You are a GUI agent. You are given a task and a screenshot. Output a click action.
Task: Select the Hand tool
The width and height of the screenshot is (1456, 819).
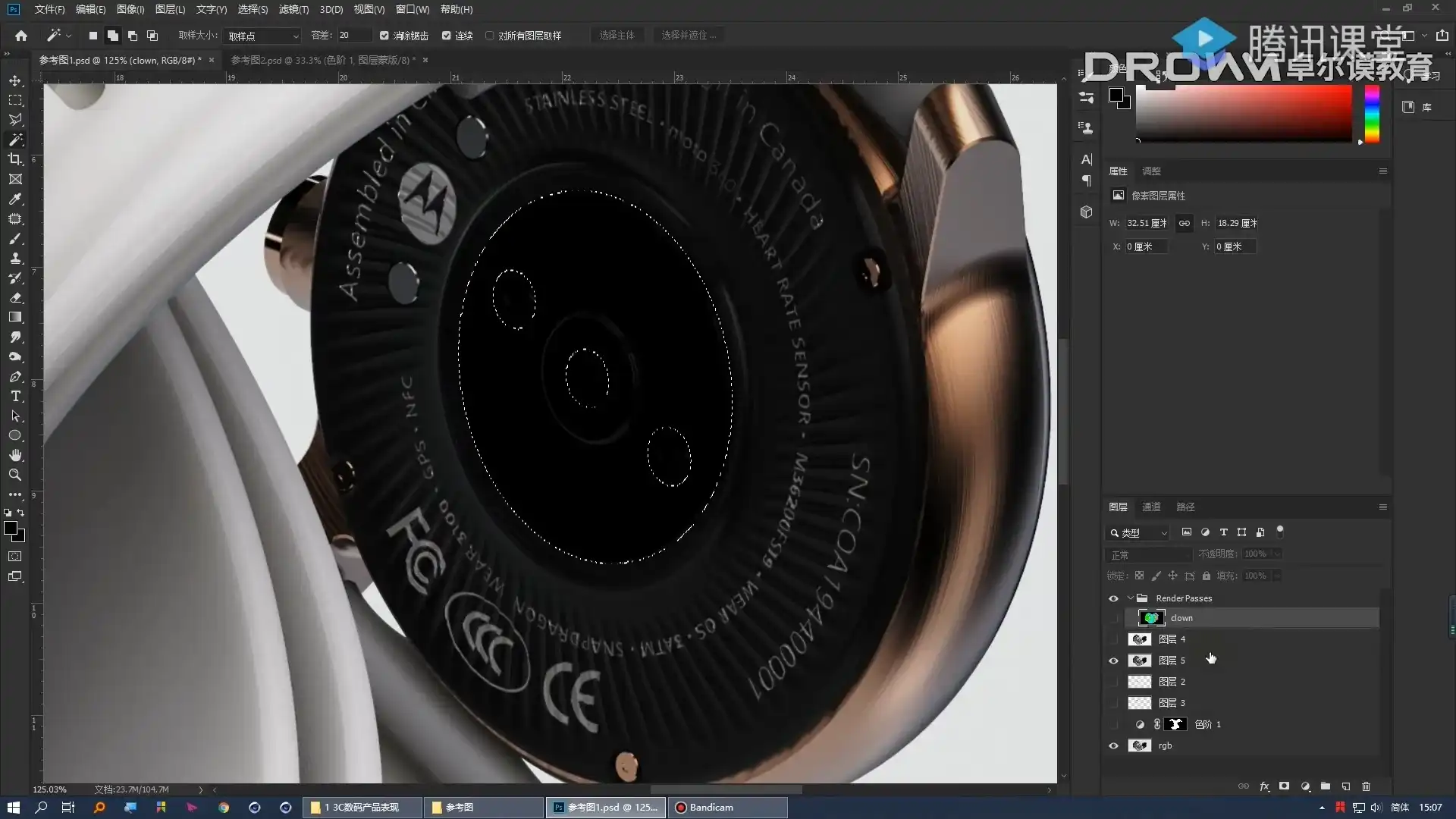[x=15, y=455]
